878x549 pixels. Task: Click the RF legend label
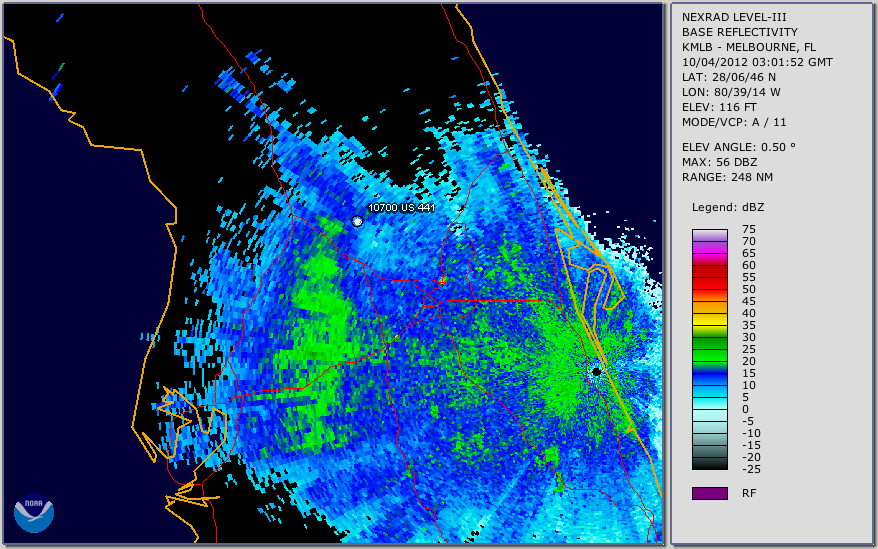(749, 493)
